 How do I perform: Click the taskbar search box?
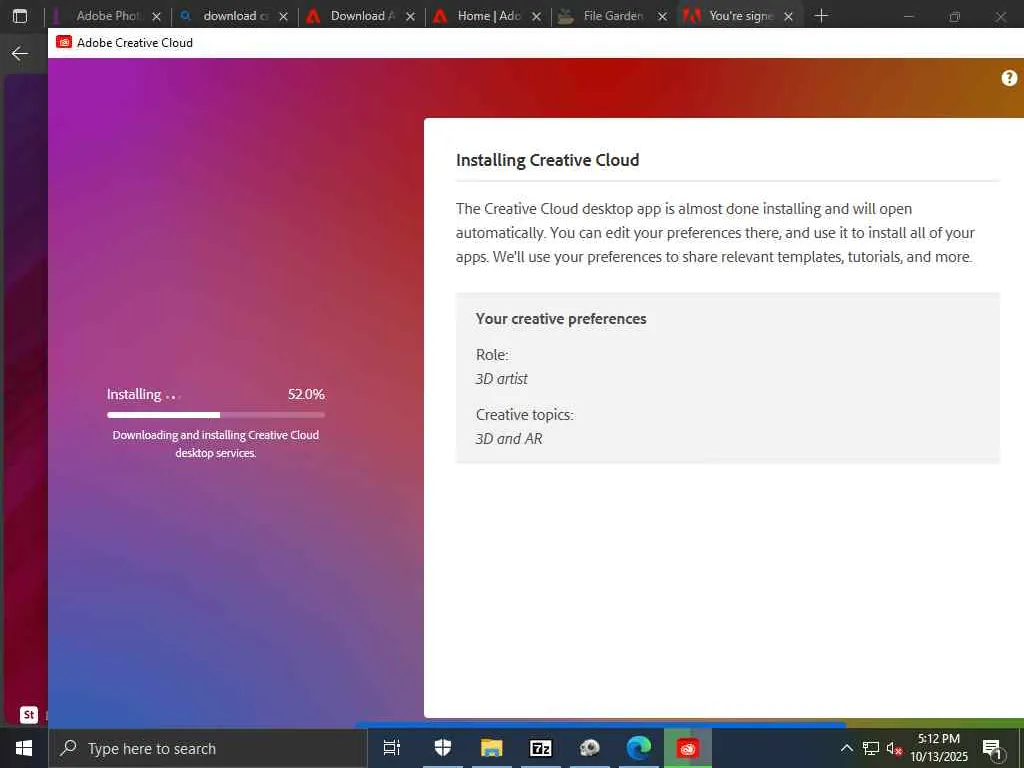(x=208, y=748)
